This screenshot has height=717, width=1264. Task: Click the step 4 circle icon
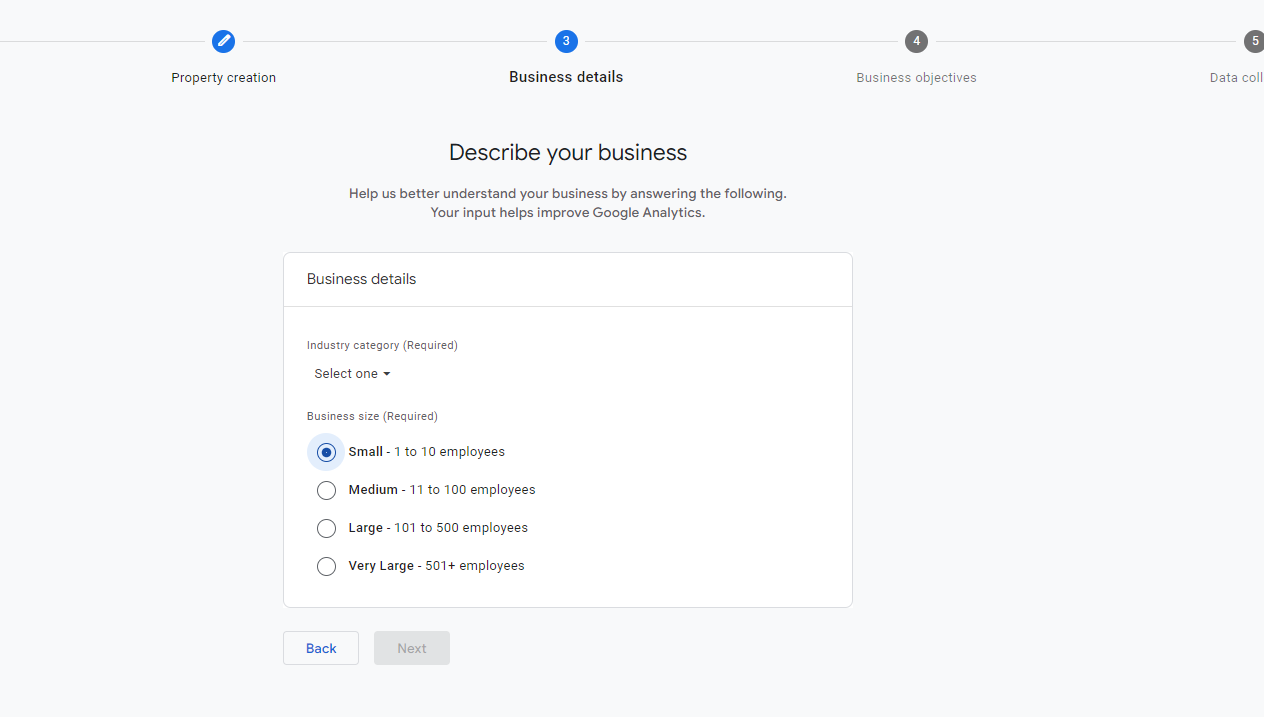(916, 41)
